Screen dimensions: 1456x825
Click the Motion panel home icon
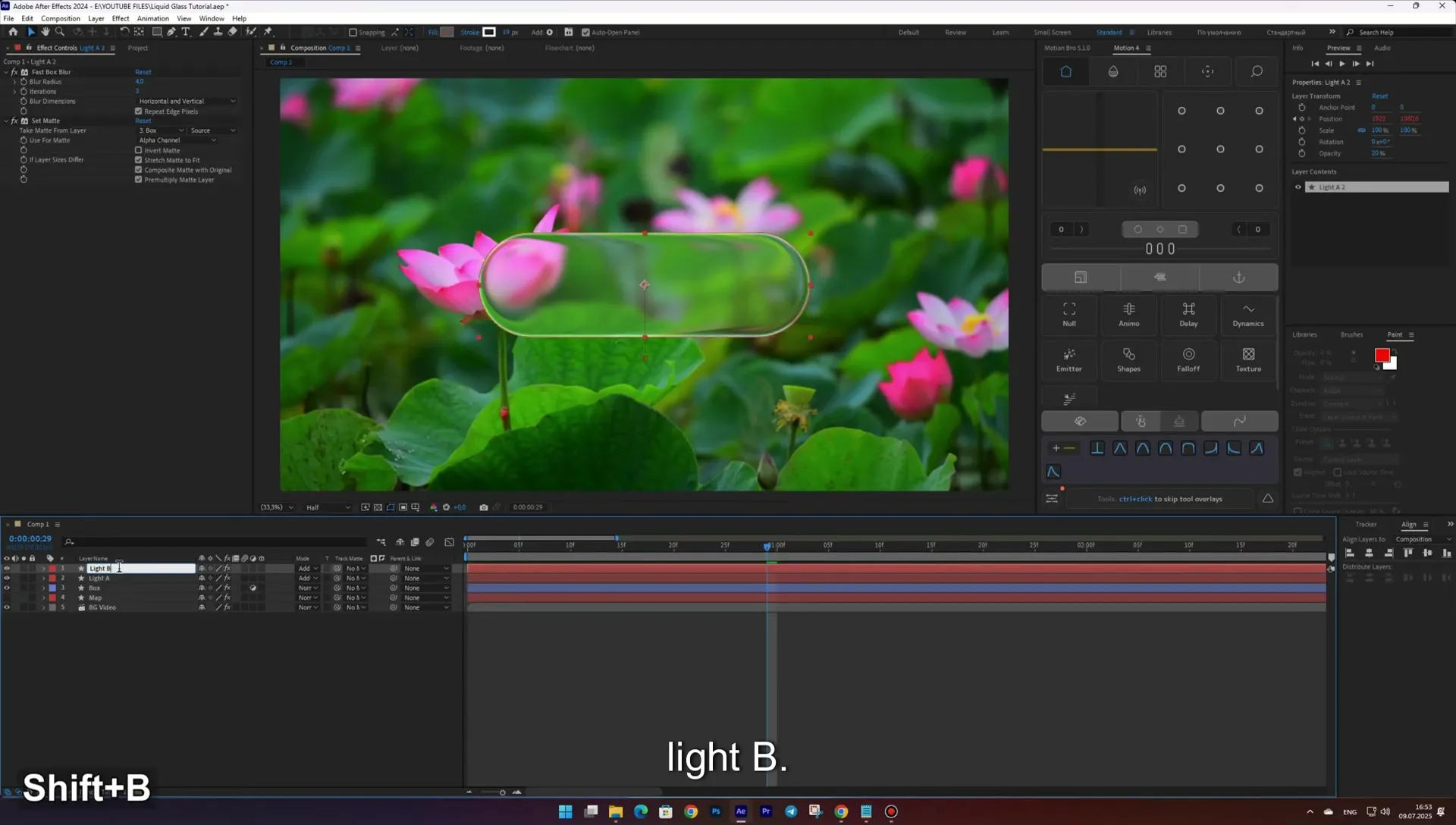pos(1065,71)
